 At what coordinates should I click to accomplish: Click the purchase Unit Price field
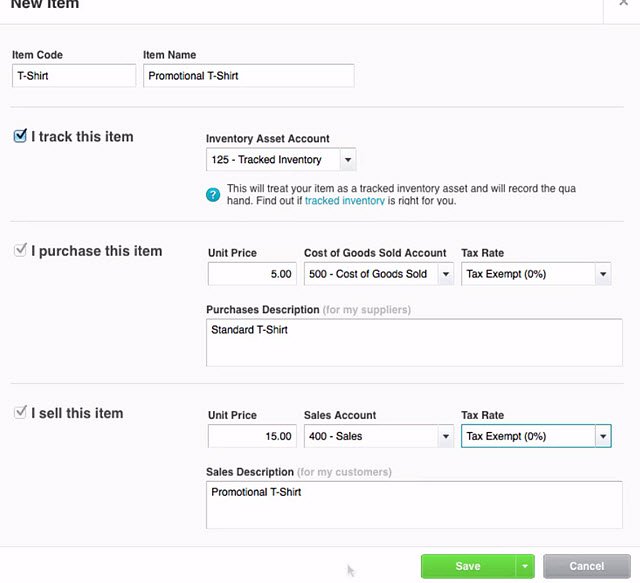251,274
